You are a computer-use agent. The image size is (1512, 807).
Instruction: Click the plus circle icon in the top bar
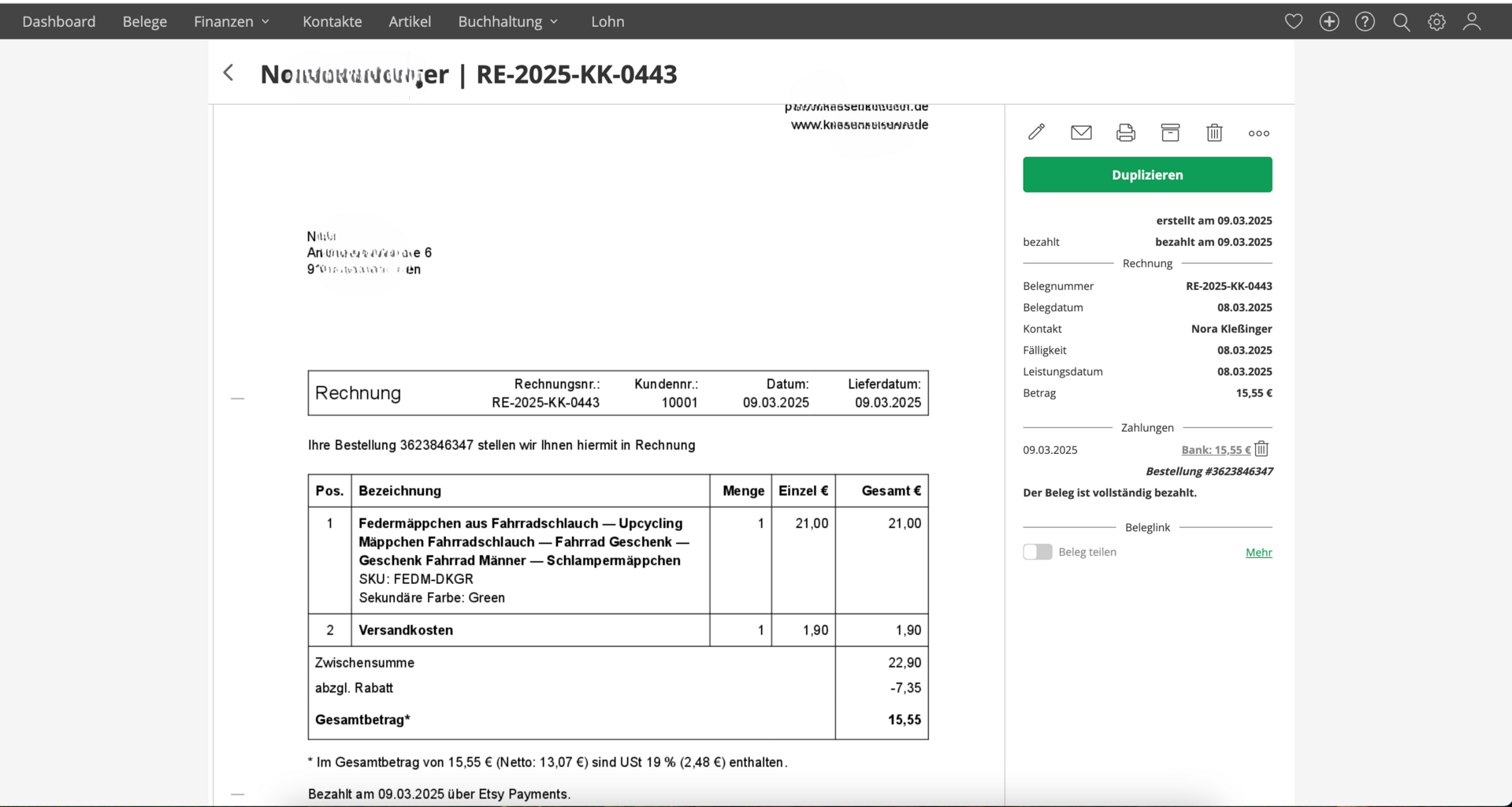pos(1329,21)
